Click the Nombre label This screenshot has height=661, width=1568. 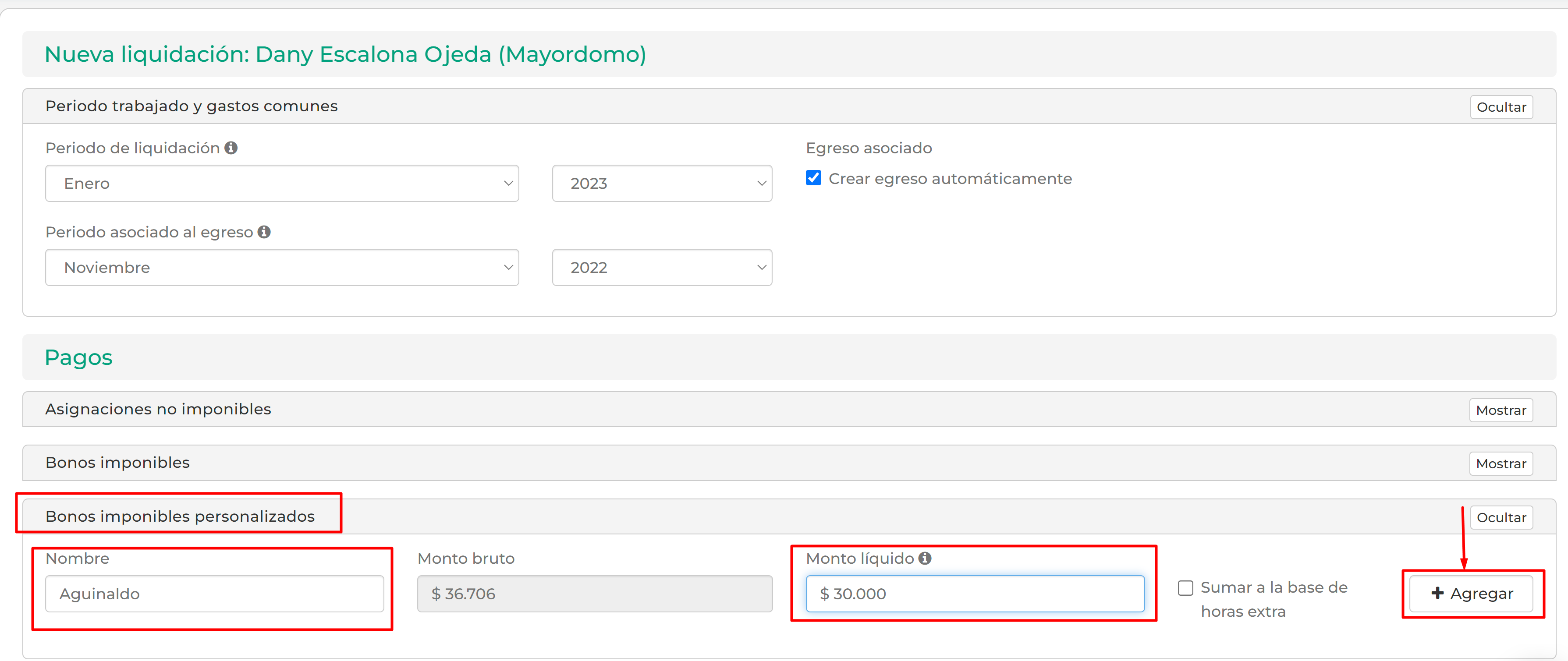pos(77,558)
